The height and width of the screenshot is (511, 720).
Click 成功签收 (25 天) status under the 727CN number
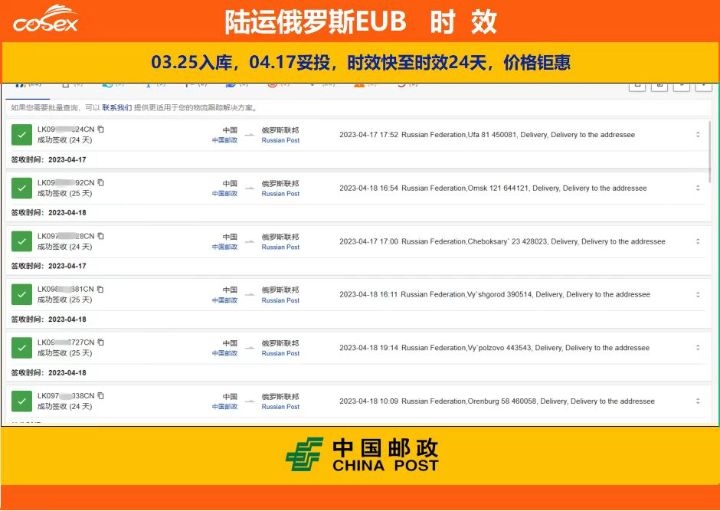click(65, 353)
